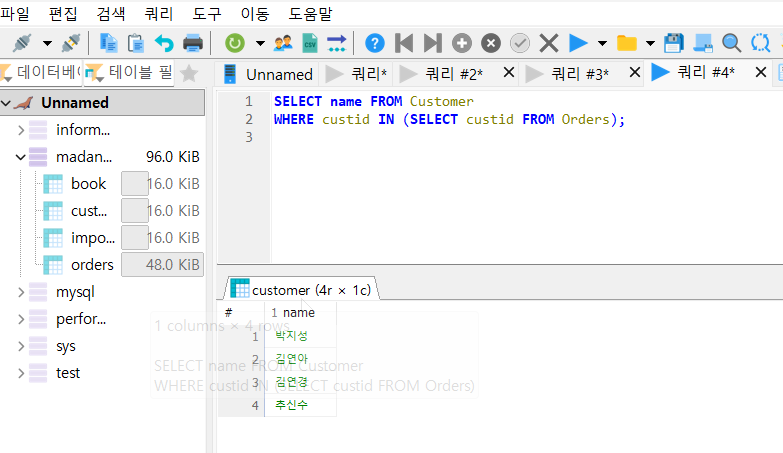Click the paste clipboard icon
The width and height of the screenshot is (783, 453).
tap(135, 43)
